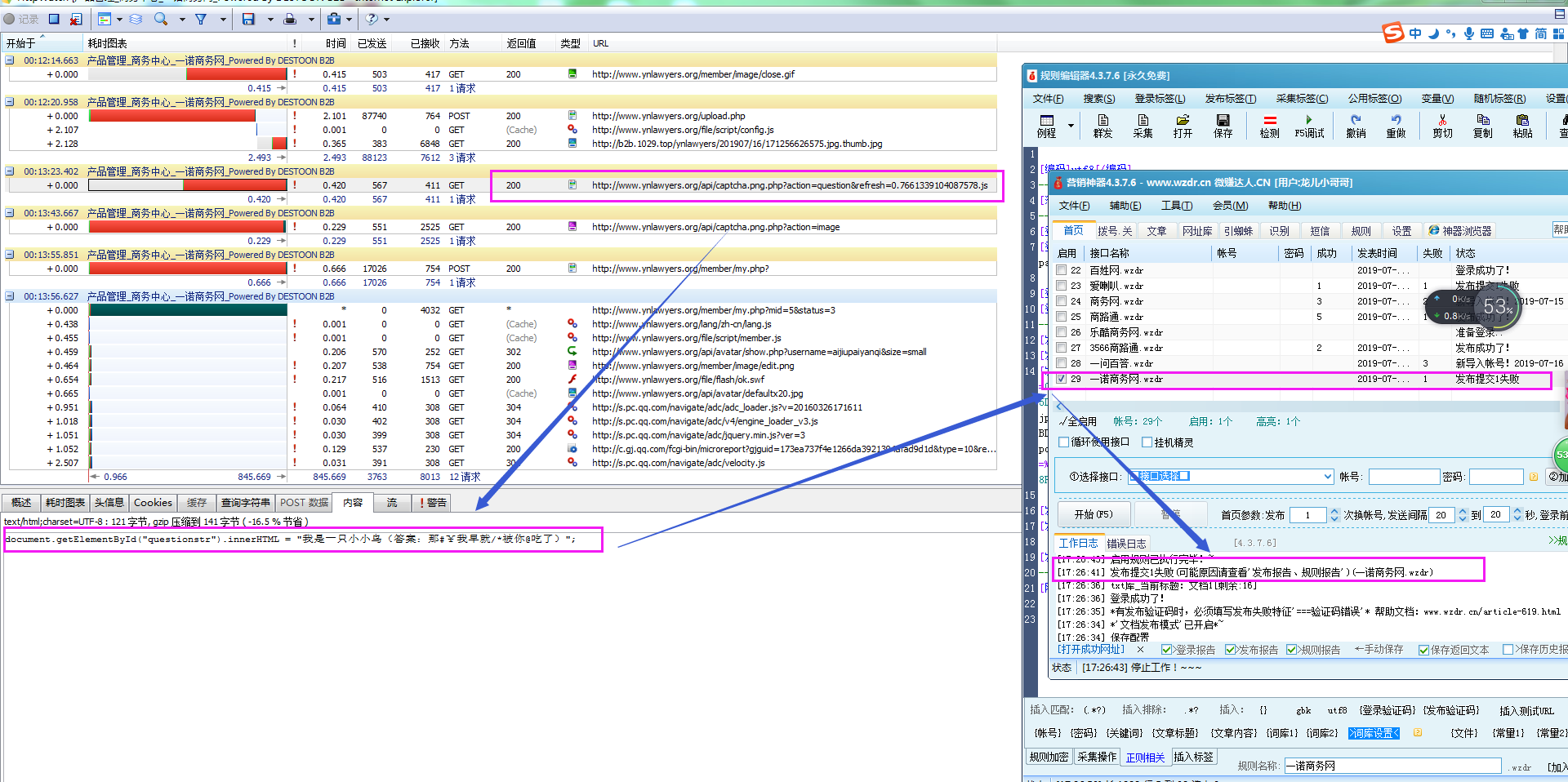
Task: Open the 发布标签(T) menu
Action: pyautogui.click(x=1230, y=99)
